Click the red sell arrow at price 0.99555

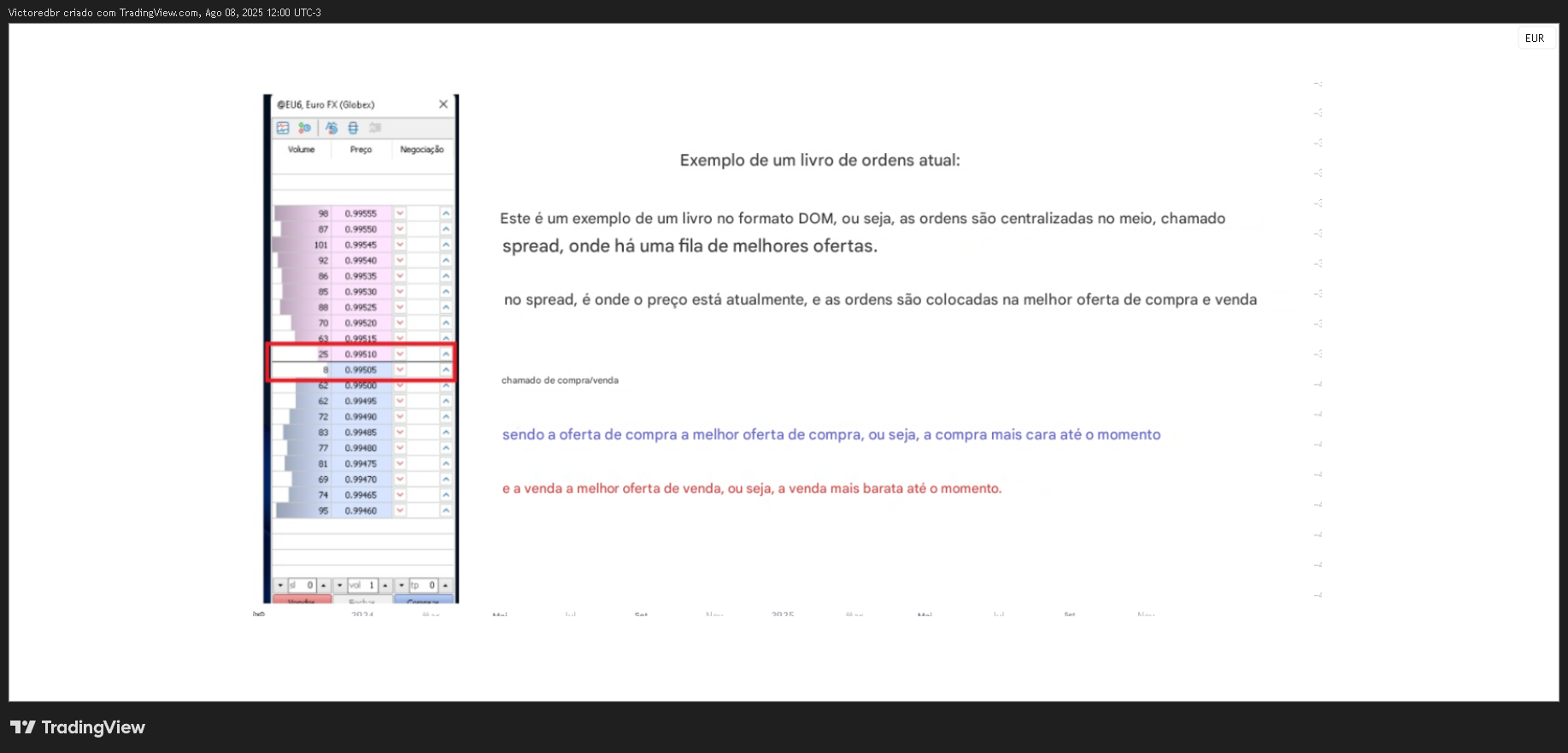click(x=400, y=214)
